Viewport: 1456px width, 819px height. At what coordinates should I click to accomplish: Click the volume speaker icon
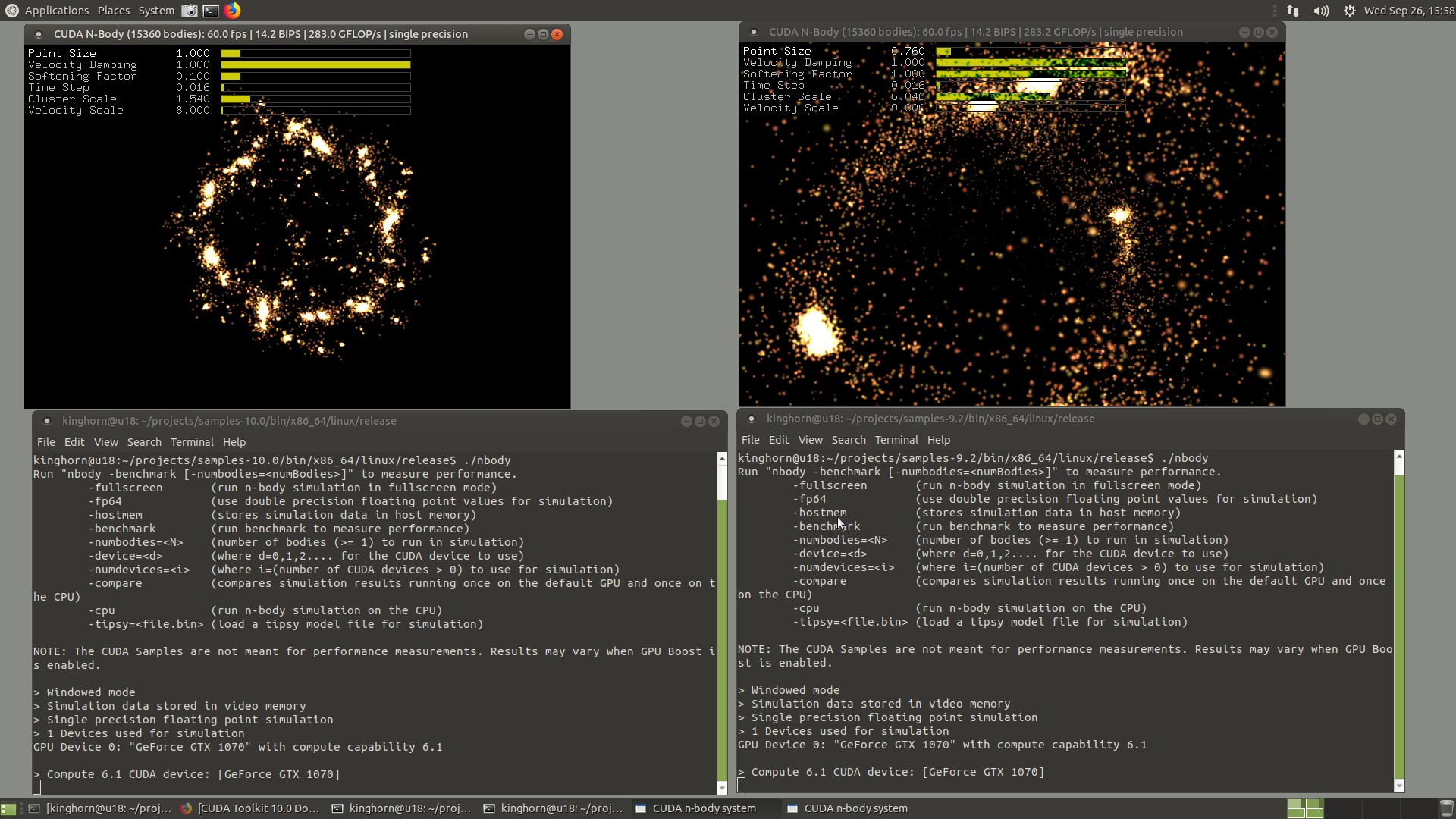click(x=1321, y=11)
